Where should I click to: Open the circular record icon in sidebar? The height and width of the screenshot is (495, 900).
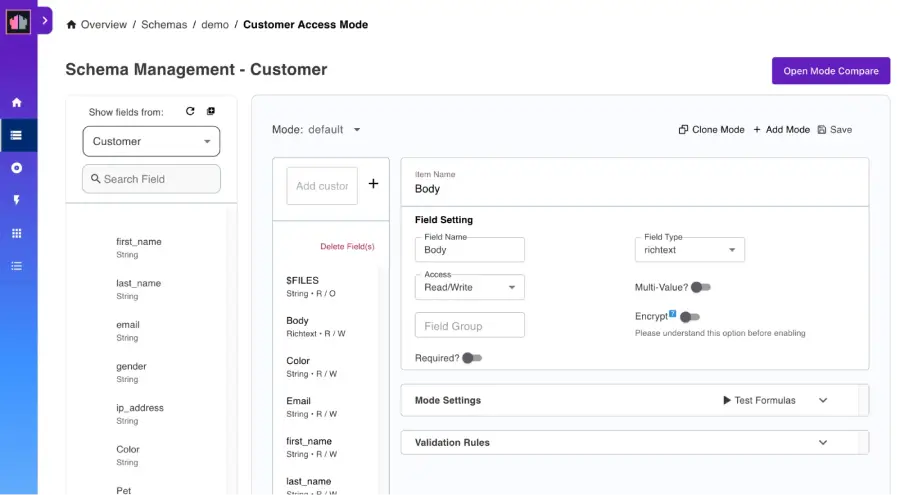pyautogui.click(x=17, y=168)
